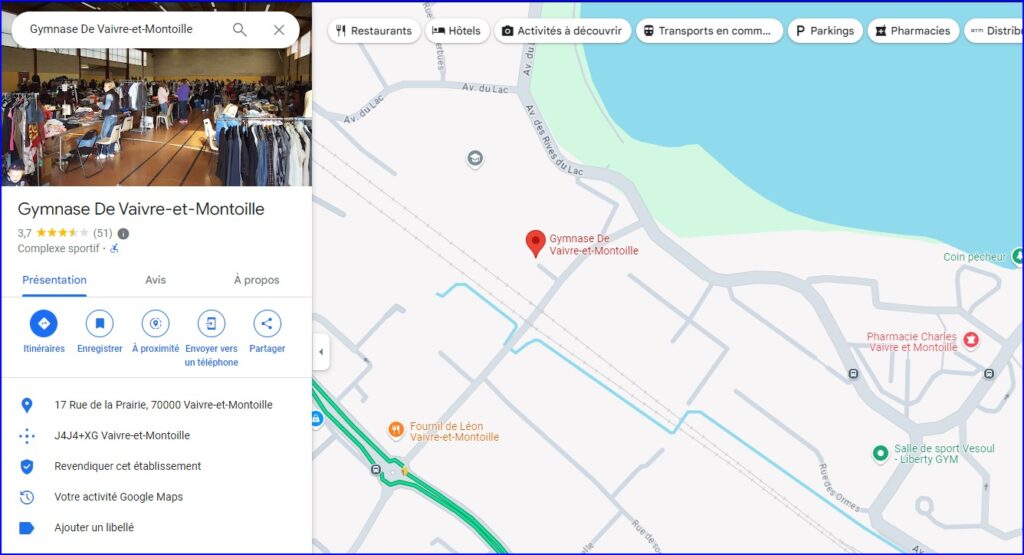
Task: Click the Fournil de Léon map label
Action: pyautogui.click(x=455, y=432)
